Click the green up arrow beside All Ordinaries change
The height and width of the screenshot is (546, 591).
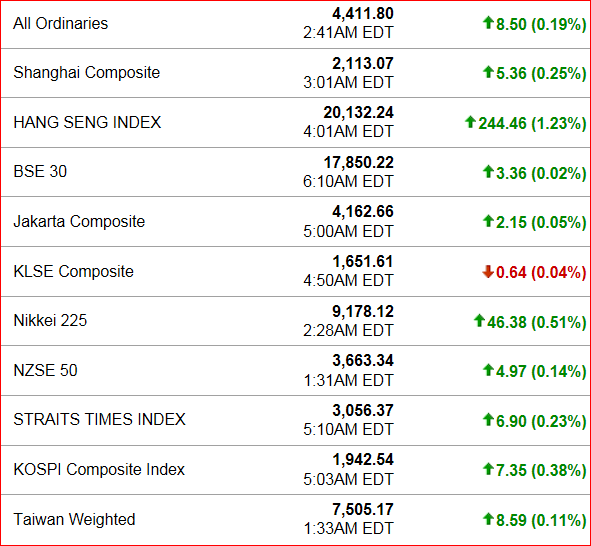(488, 23)
